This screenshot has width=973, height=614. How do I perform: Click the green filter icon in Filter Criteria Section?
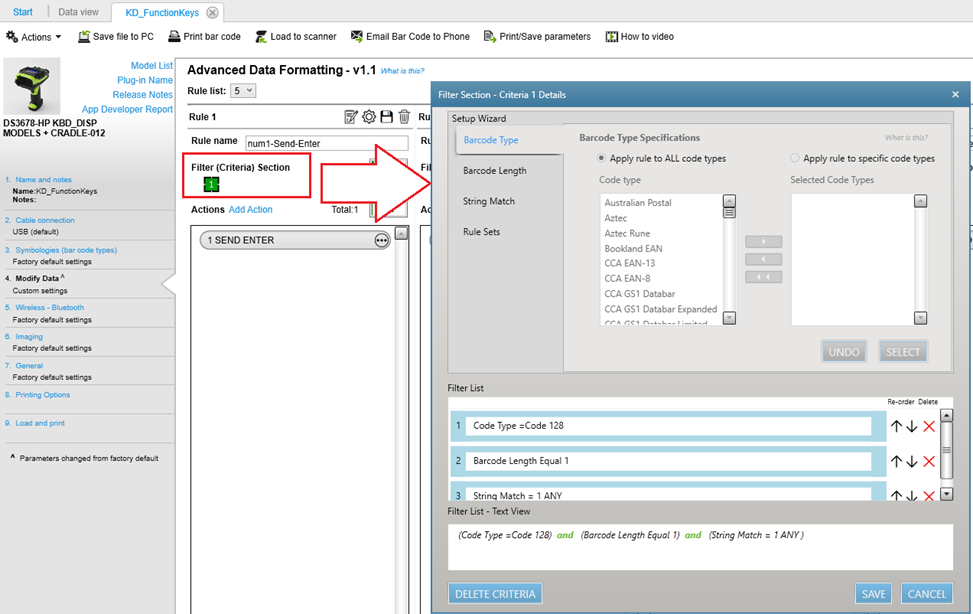(211, 185)
